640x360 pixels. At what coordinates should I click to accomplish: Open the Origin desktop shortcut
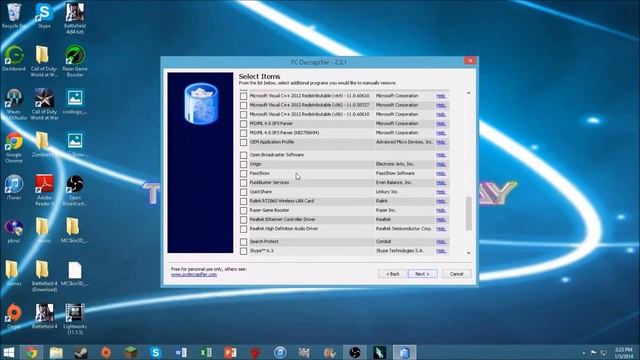(x=14, y=313)
